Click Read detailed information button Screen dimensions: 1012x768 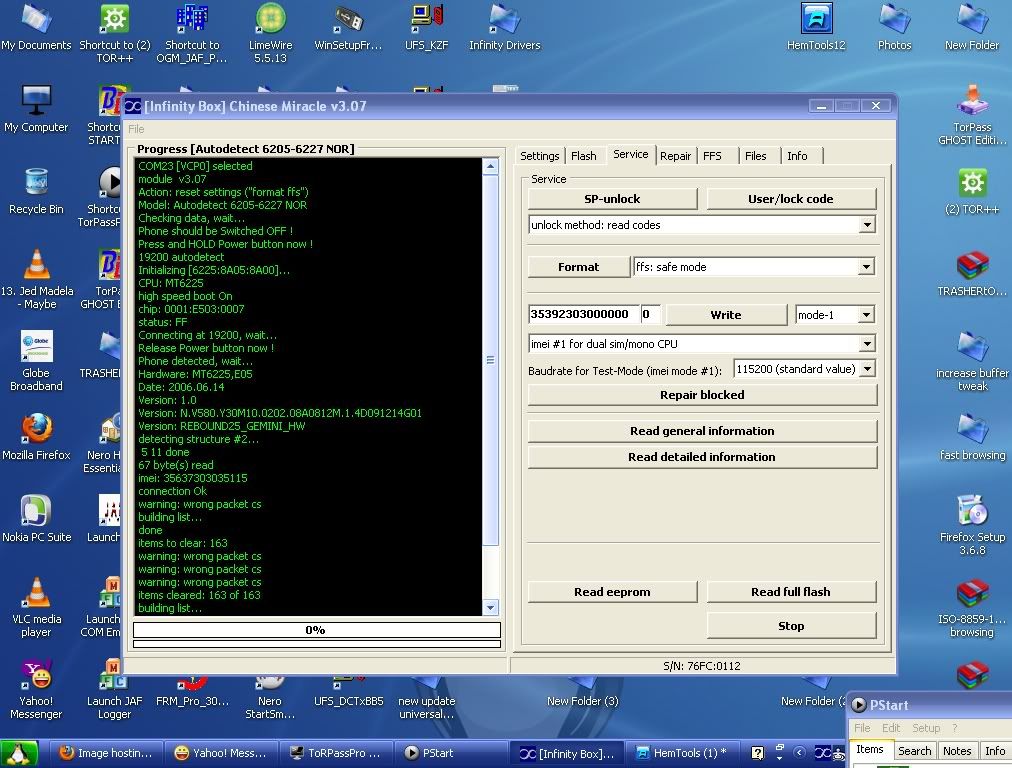[x=702, y=457]
